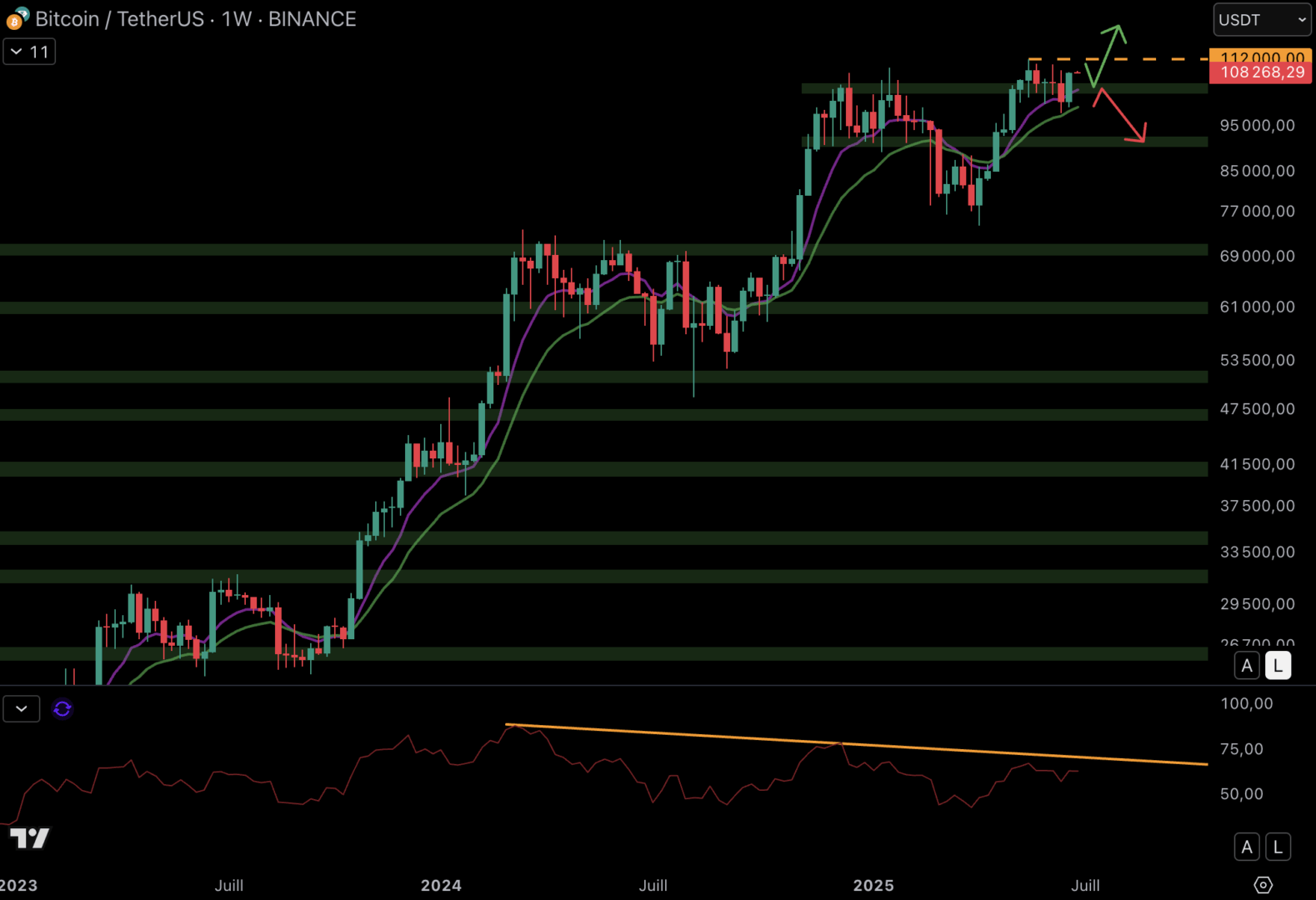Click the 2024 label on time axis
The width and height of the screenshot is (1316, 900).
click(441, 885)
